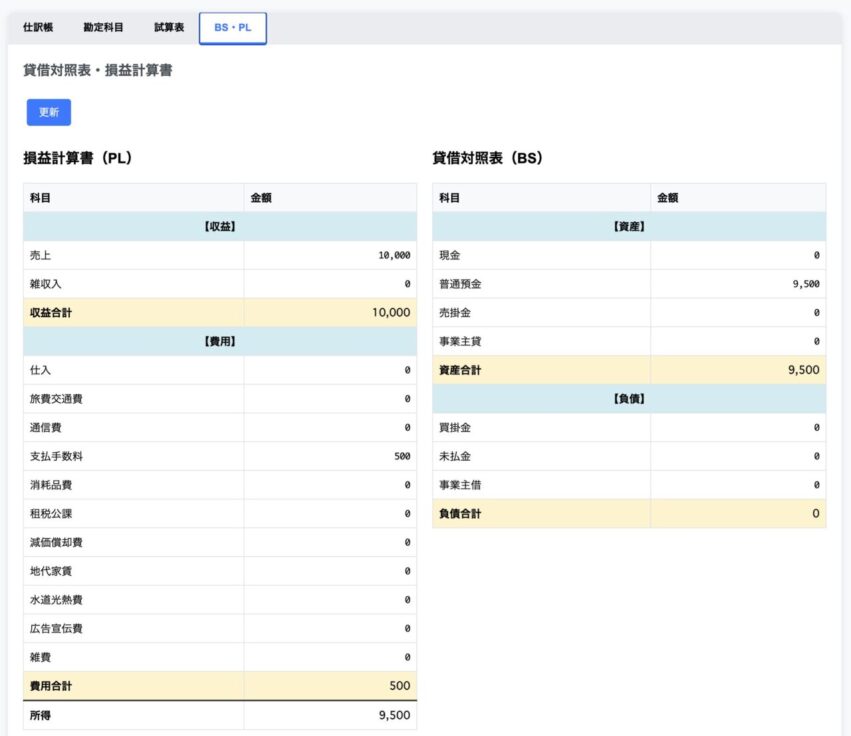Viewport: 851px width, 736px height.
Task: Click the 通信費 account label
Action: click(46, 428)
